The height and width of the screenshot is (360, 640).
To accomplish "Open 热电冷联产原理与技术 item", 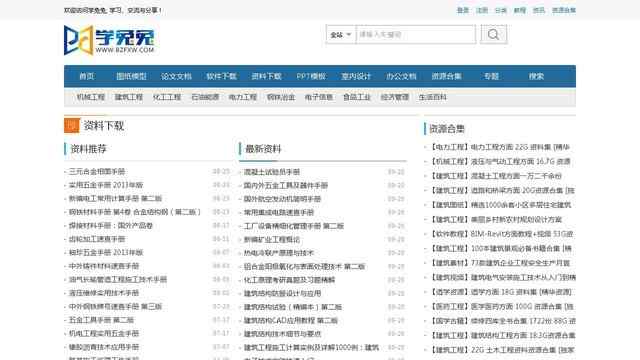I will coord(279,253).
